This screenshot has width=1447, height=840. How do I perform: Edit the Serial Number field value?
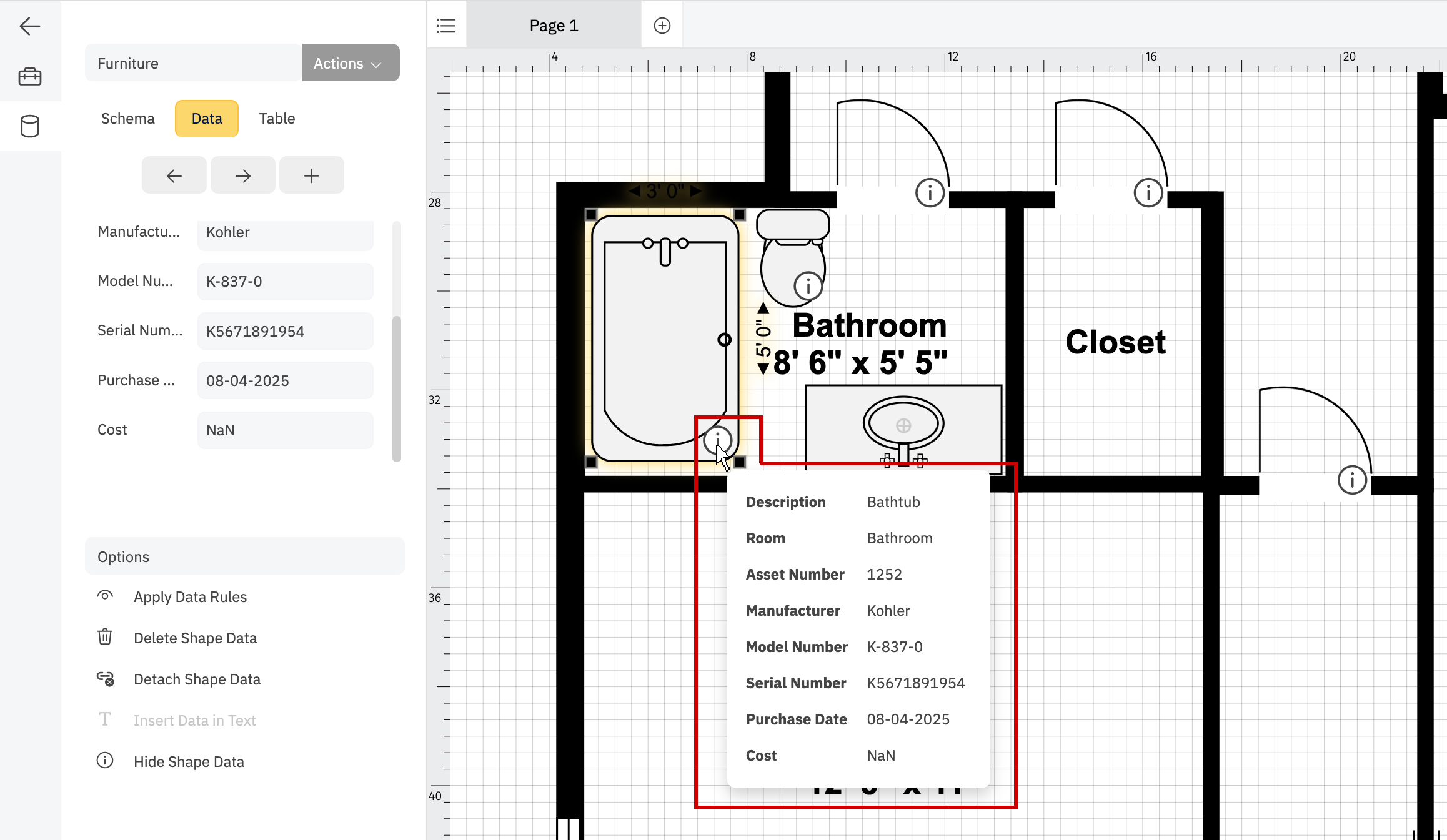(x=285, y=330)
